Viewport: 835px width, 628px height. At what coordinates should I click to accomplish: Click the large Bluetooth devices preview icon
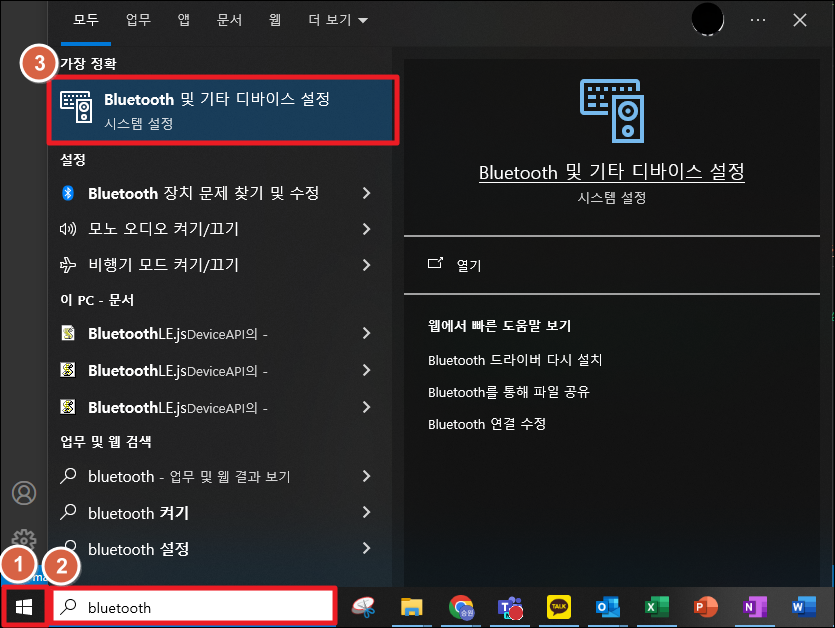[611, 111]
